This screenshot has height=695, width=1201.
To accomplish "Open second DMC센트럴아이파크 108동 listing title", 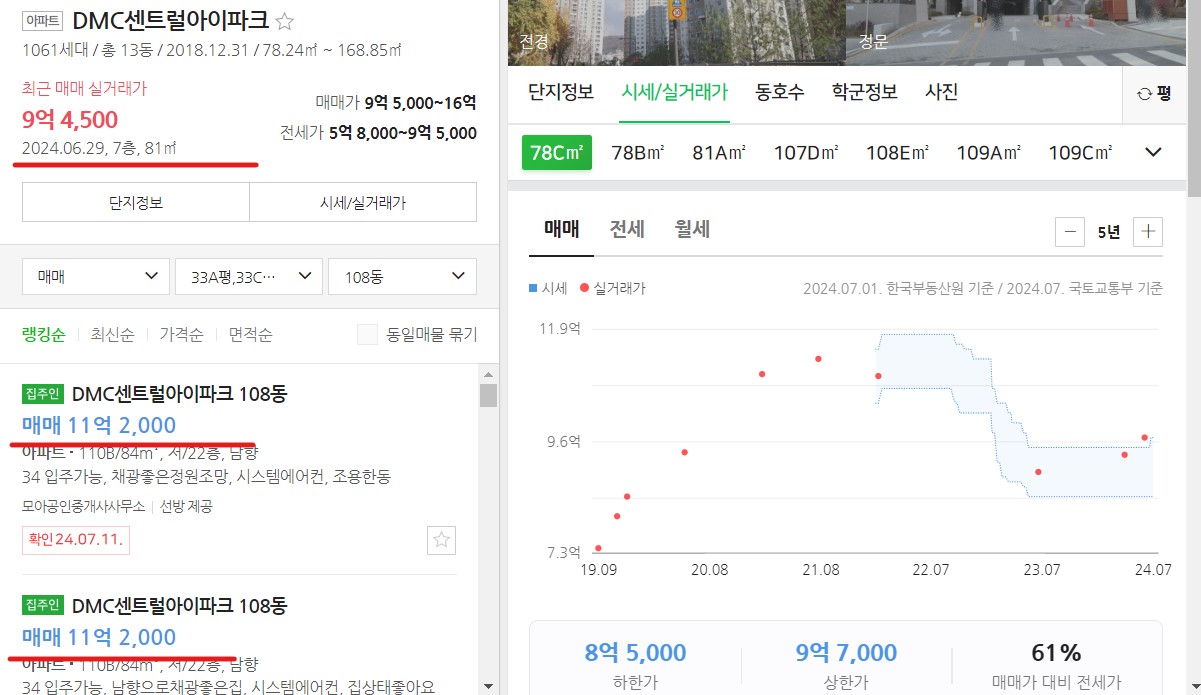I will pos(179,605).
